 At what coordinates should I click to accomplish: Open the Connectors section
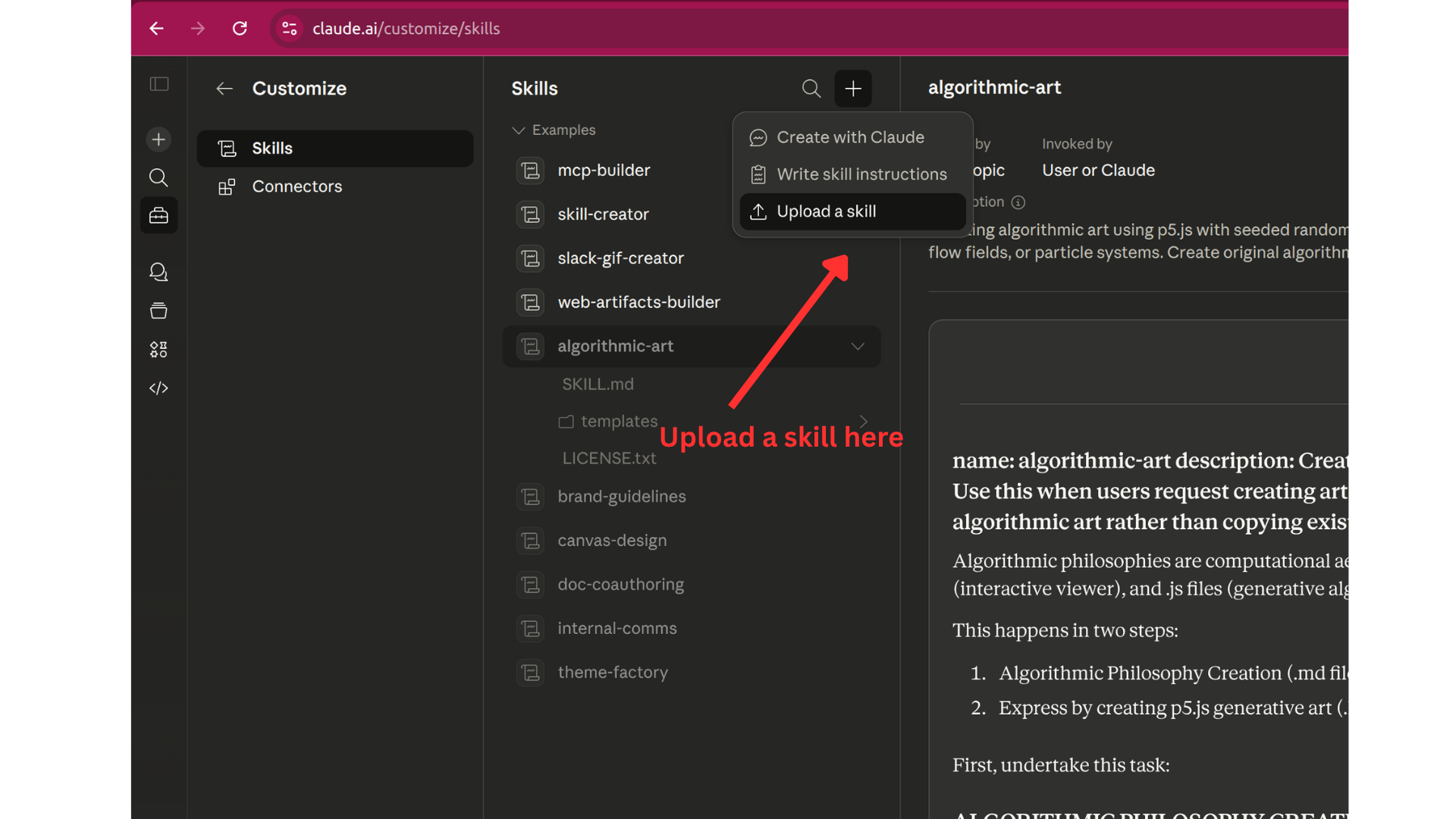tap(297, 187)
